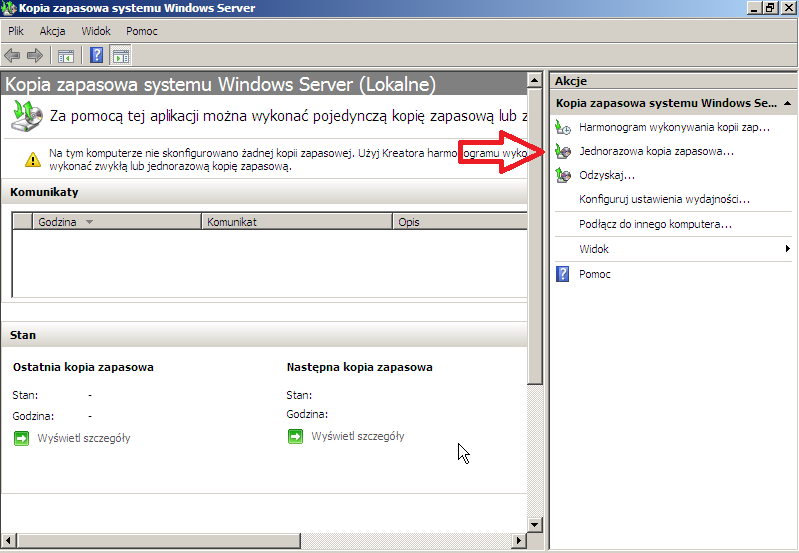Toggle the console tree pane toolbar icon
799x553 pixels.
66,56
